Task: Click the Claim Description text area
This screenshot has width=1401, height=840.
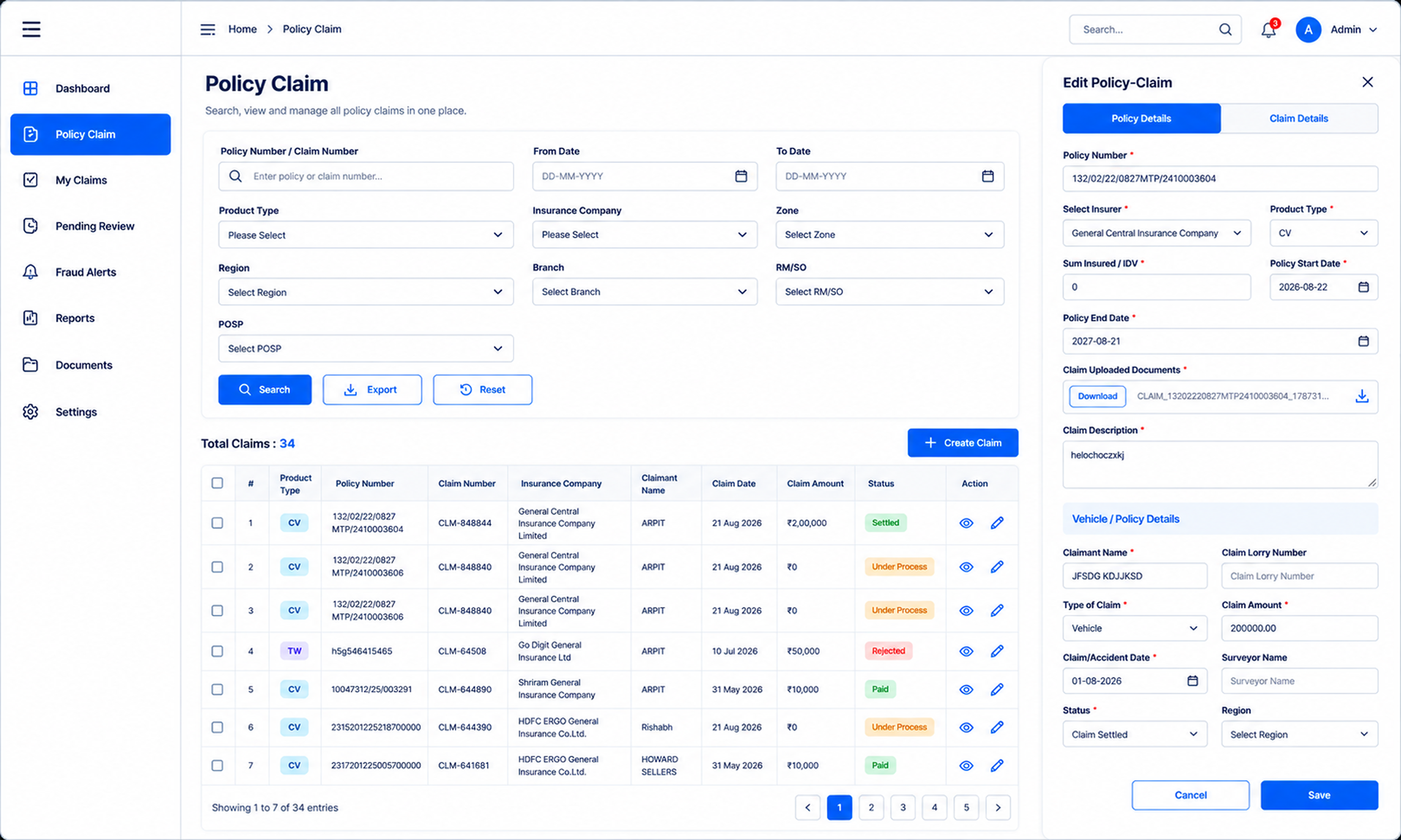Action: click(x=1220, y=465)
